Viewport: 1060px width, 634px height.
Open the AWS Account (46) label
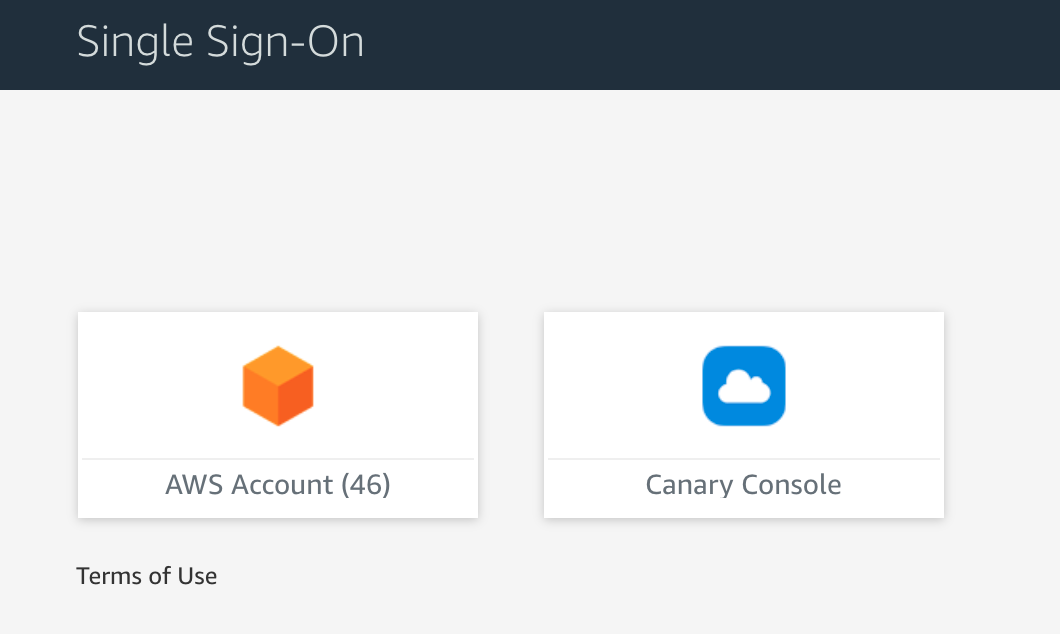click(x=278, y=485)
